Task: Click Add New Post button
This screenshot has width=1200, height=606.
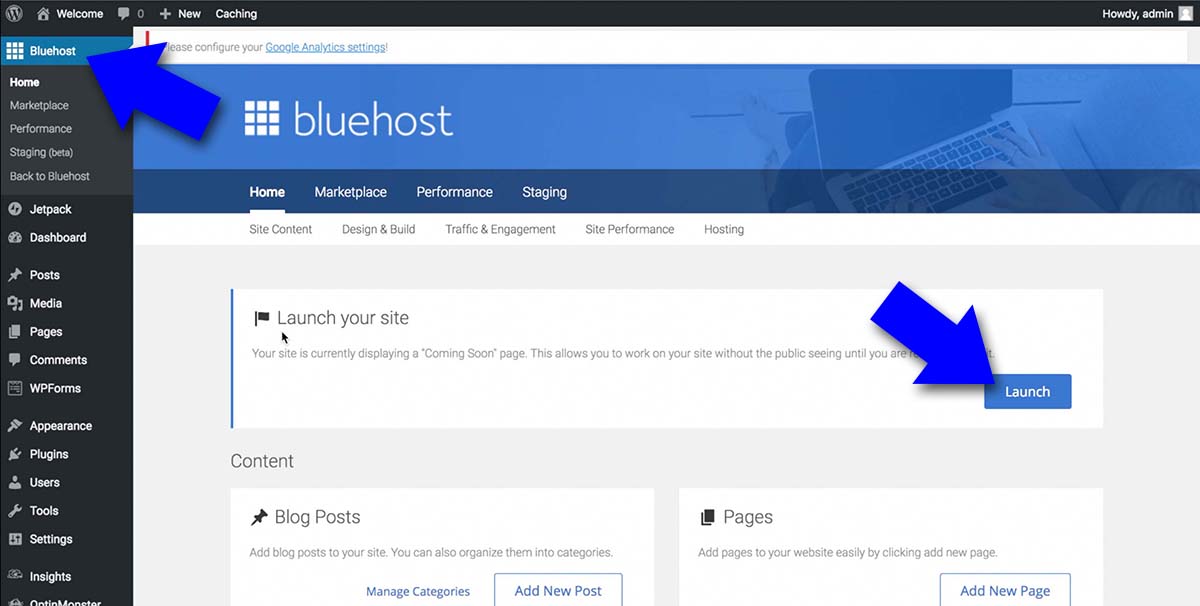Action: click(558, 590)
